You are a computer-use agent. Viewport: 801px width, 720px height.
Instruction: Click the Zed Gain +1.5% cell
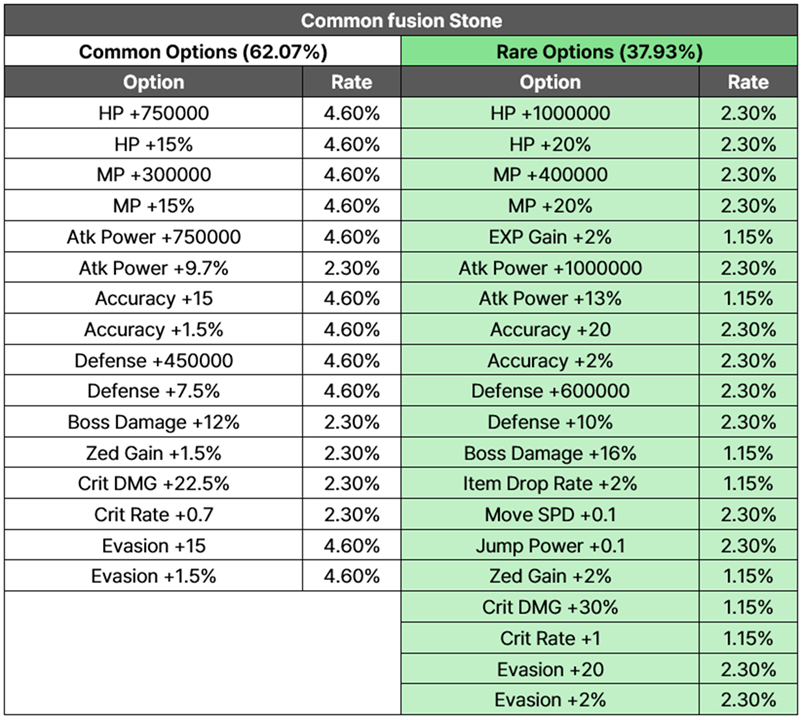154,453
